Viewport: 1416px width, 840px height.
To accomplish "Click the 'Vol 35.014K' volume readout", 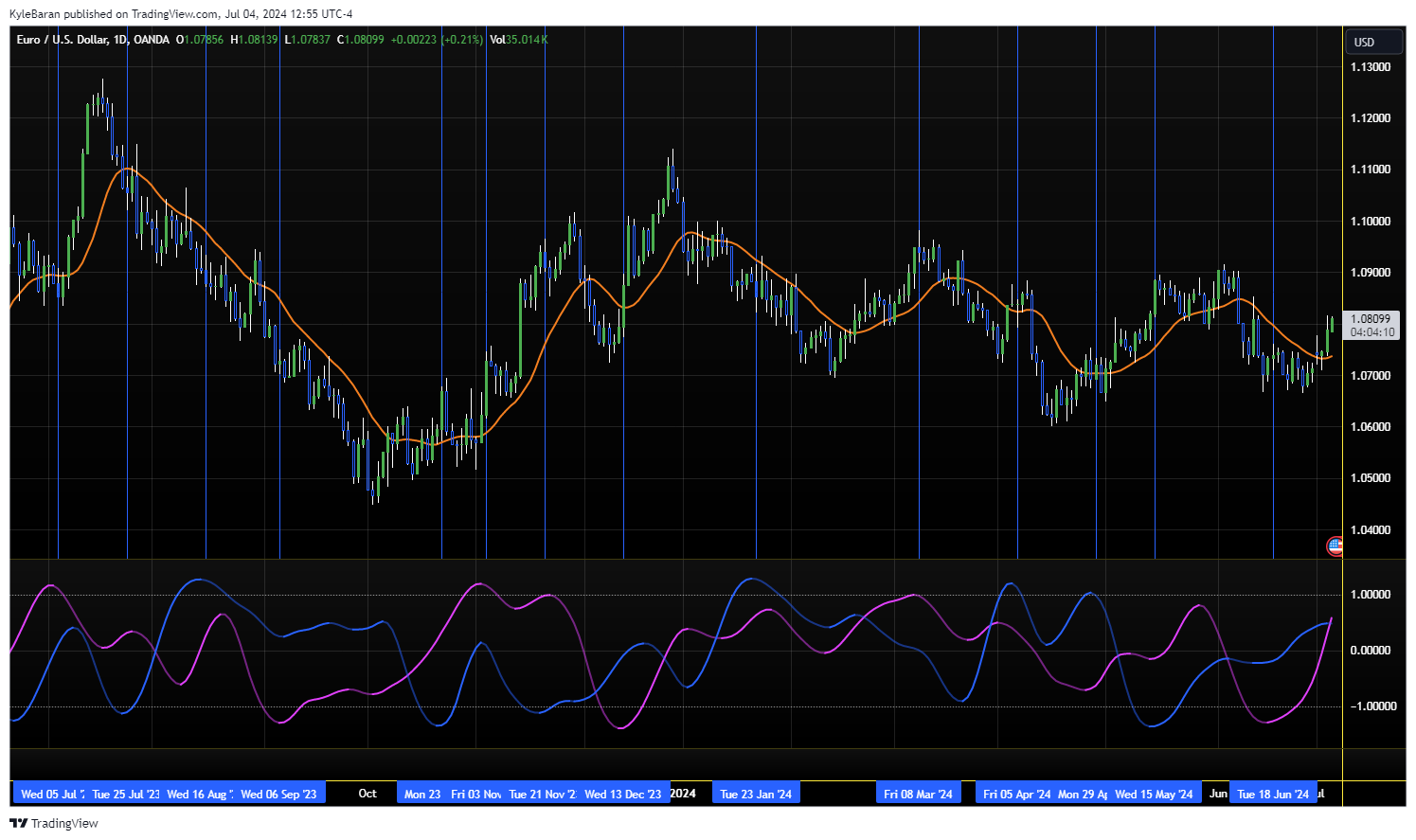I will [518, 40].
